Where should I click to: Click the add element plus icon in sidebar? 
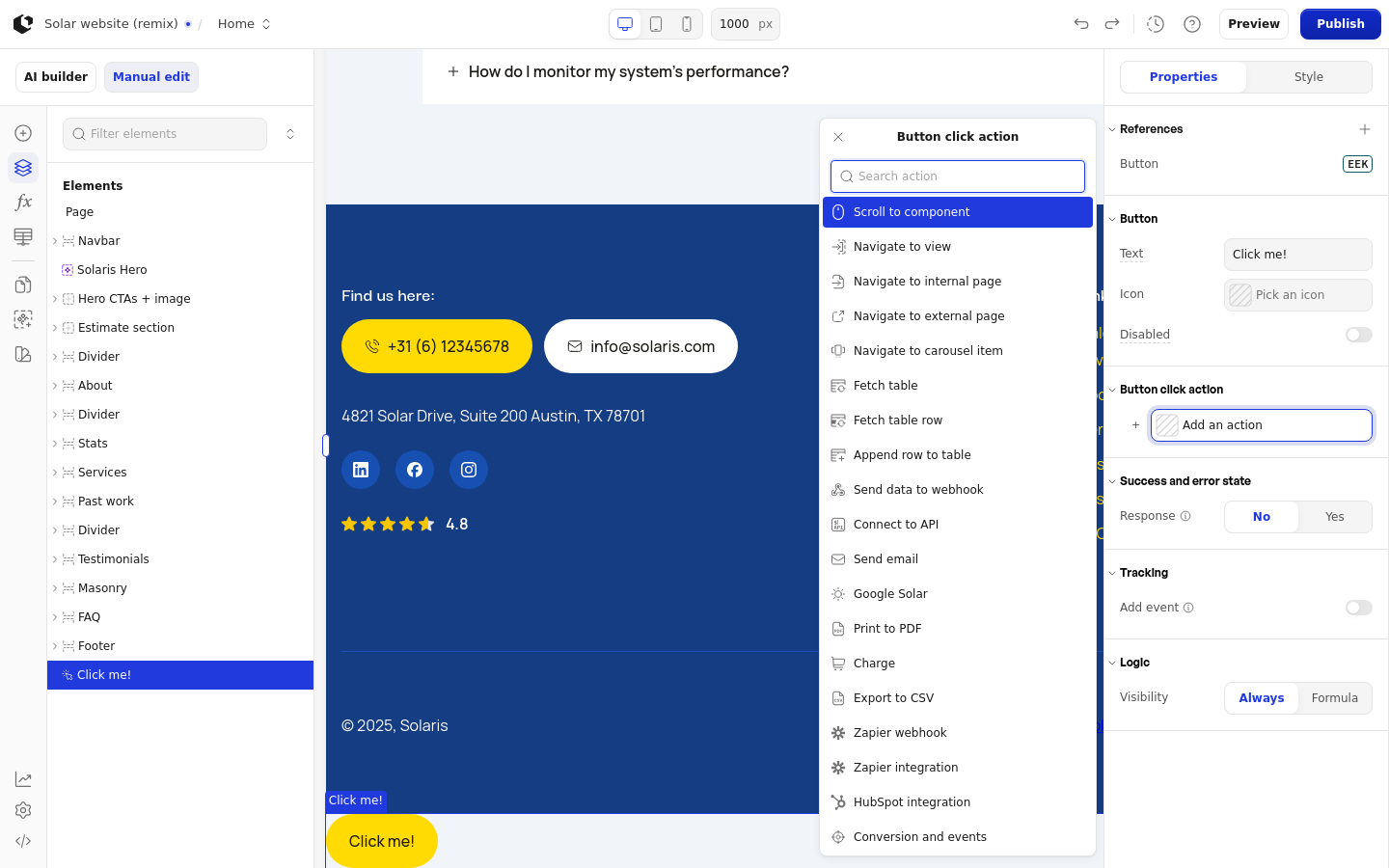coord(23,133)
